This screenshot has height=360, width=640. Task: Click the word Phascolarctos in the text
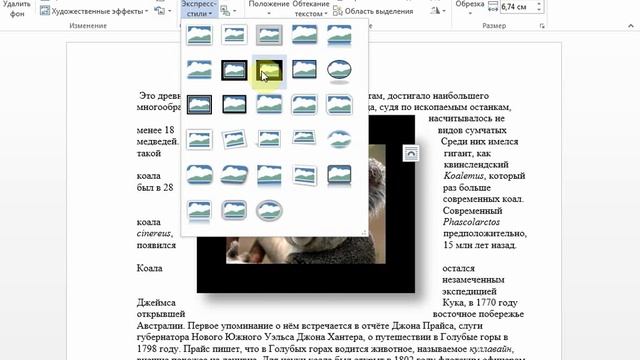[471, 222]
